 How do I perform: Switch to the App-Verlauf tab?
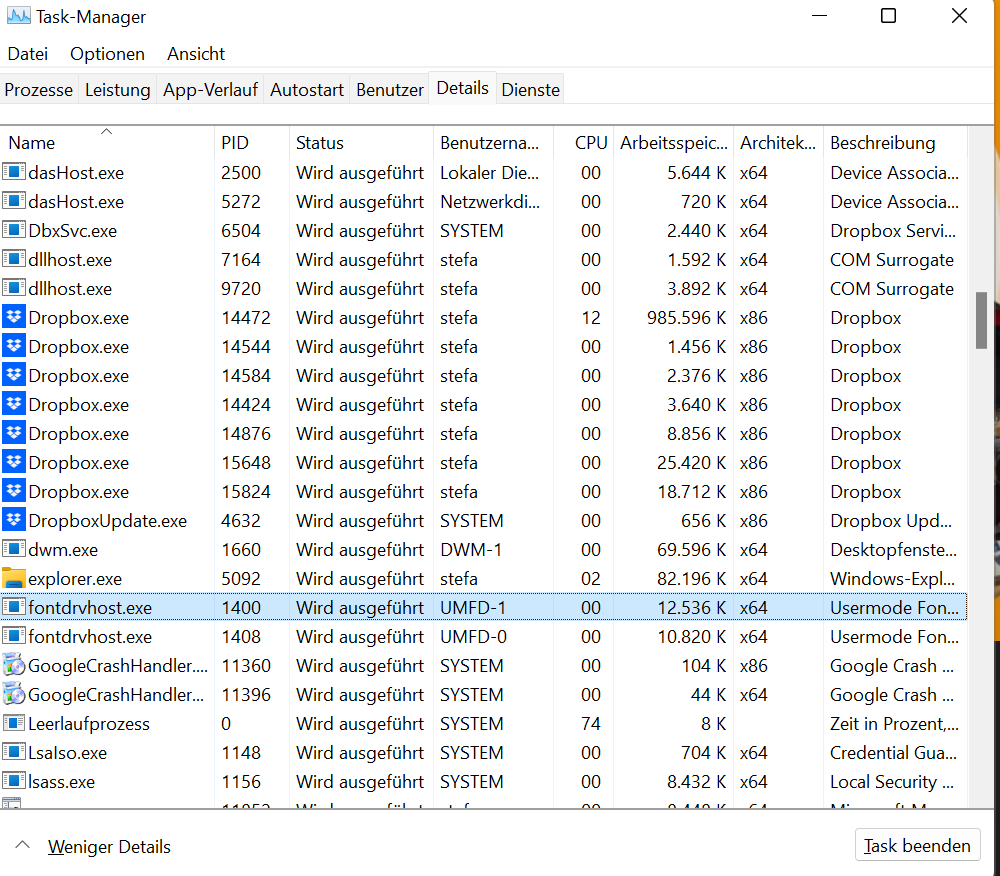coord(210,89)
